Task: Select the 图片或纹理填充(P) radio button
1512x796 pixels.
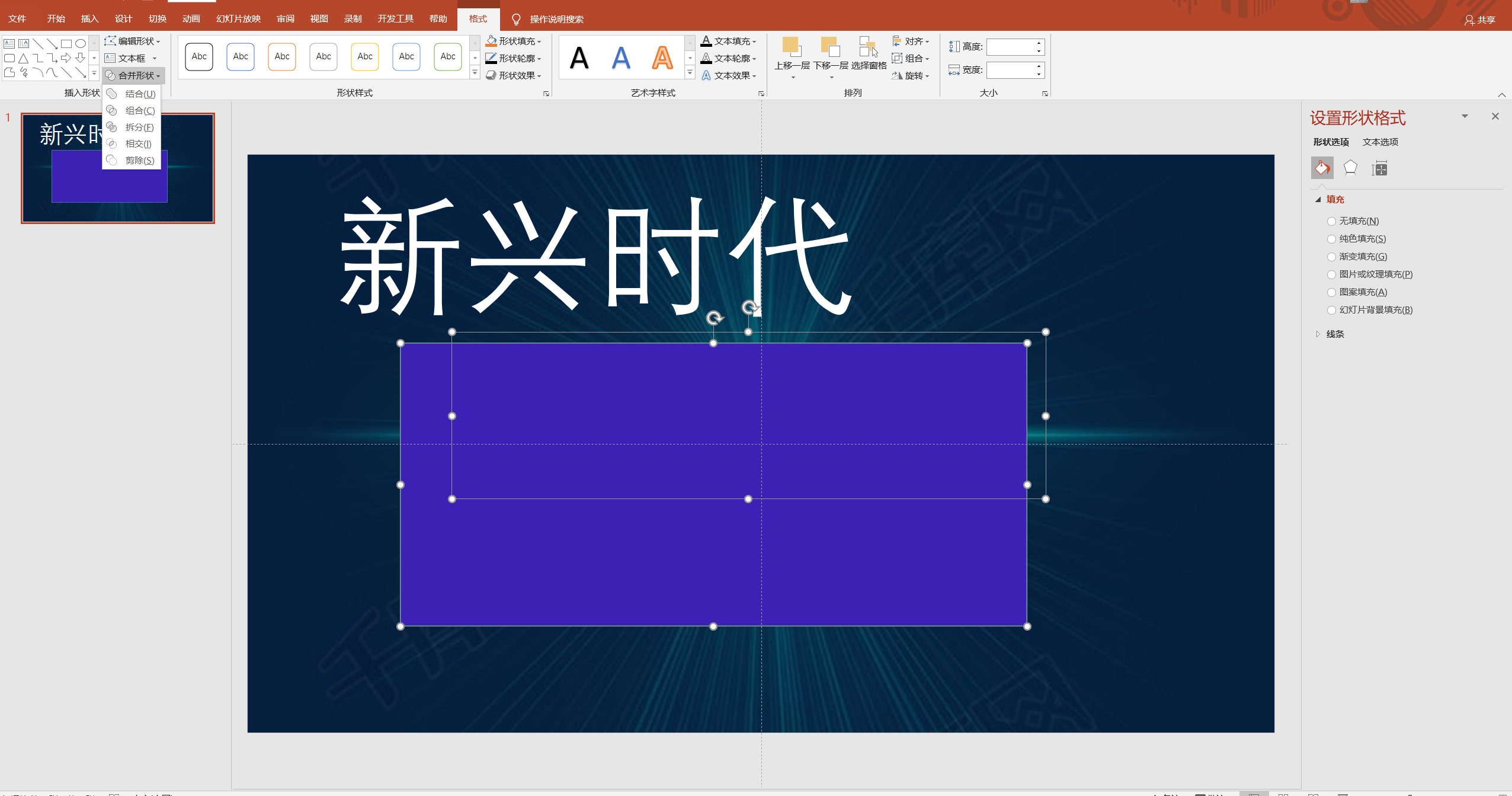Action: pos(1331,274)
